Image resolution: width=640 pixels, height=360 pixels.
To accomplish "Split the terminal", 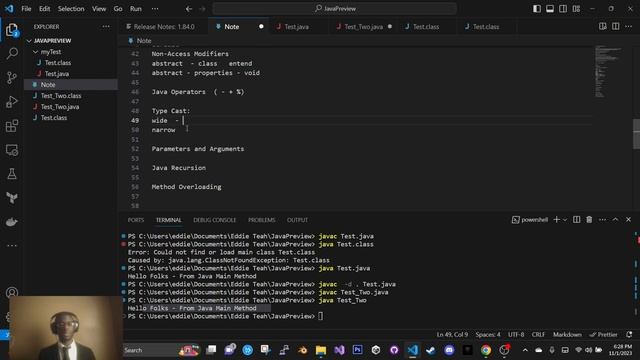I will [576, 220].
